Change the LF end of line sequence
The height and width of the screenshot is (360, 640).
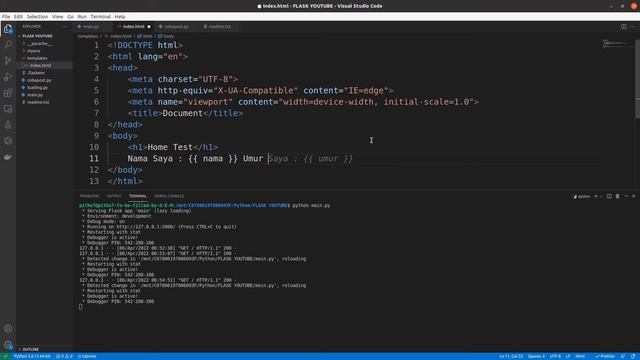coord(568,356)
